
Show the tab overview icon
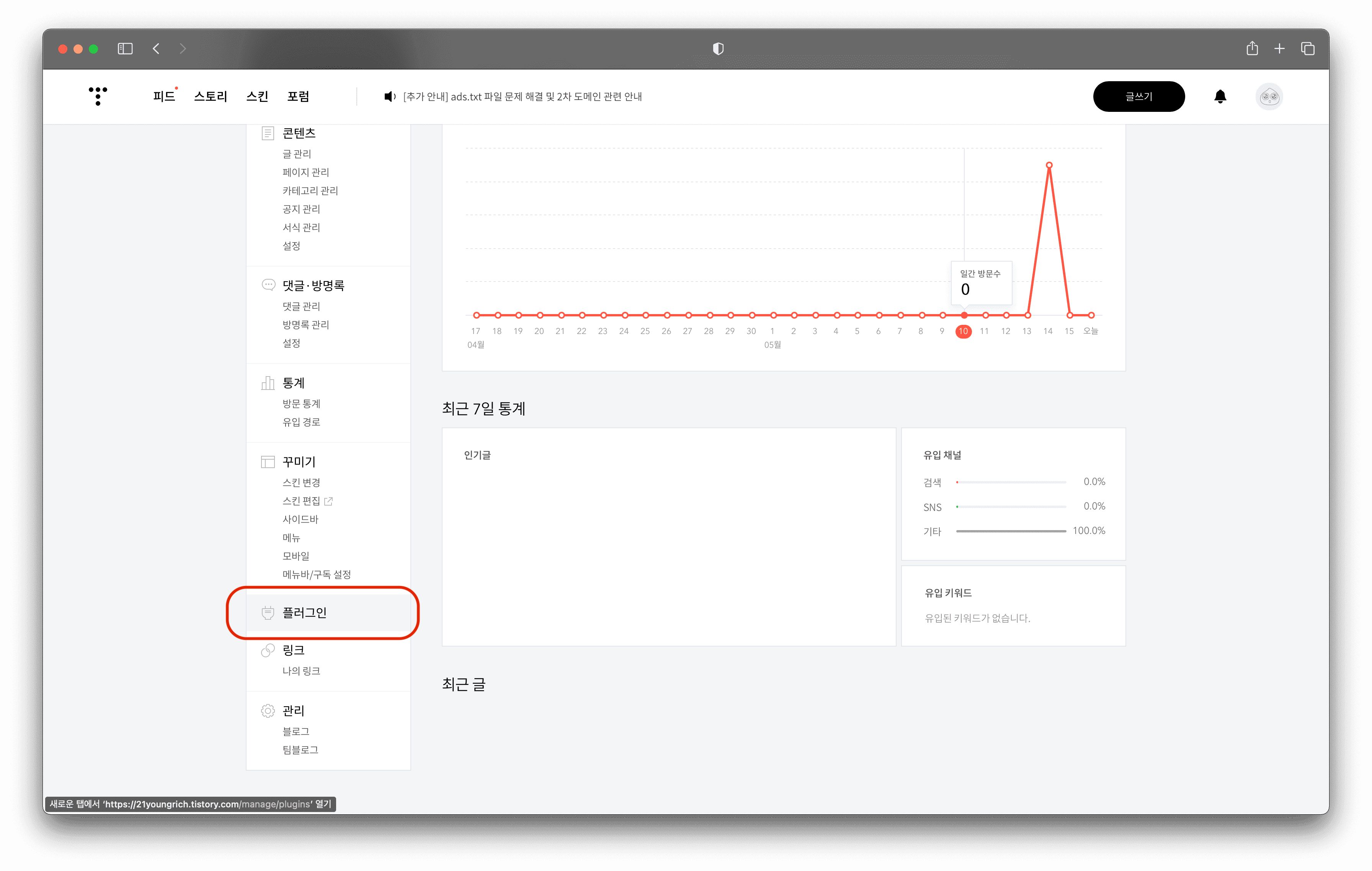[1308, 49]
